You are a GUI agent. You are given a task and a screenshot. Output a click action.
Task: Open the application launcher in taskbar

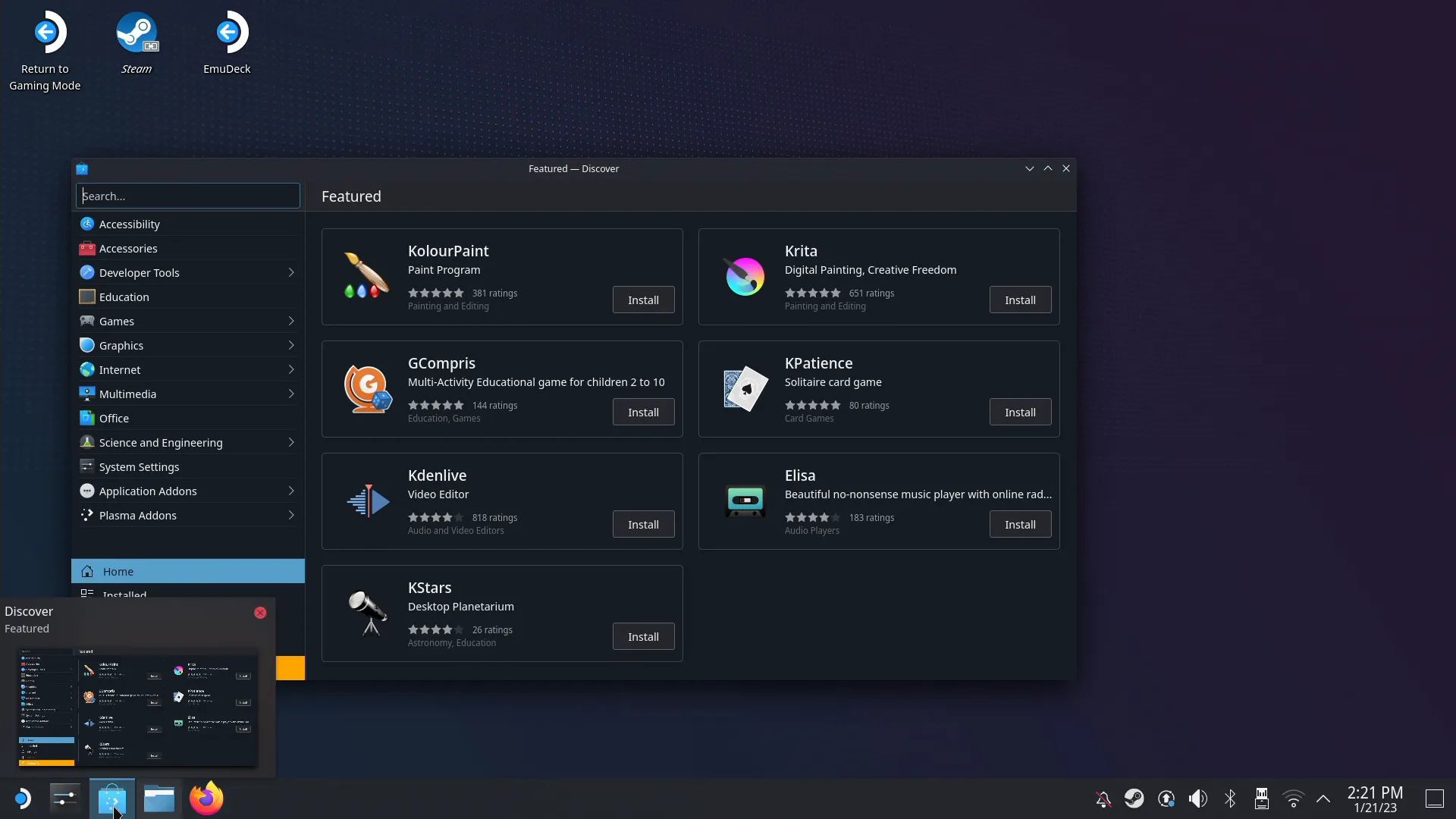pyautogui.click(x=23, y=799)
